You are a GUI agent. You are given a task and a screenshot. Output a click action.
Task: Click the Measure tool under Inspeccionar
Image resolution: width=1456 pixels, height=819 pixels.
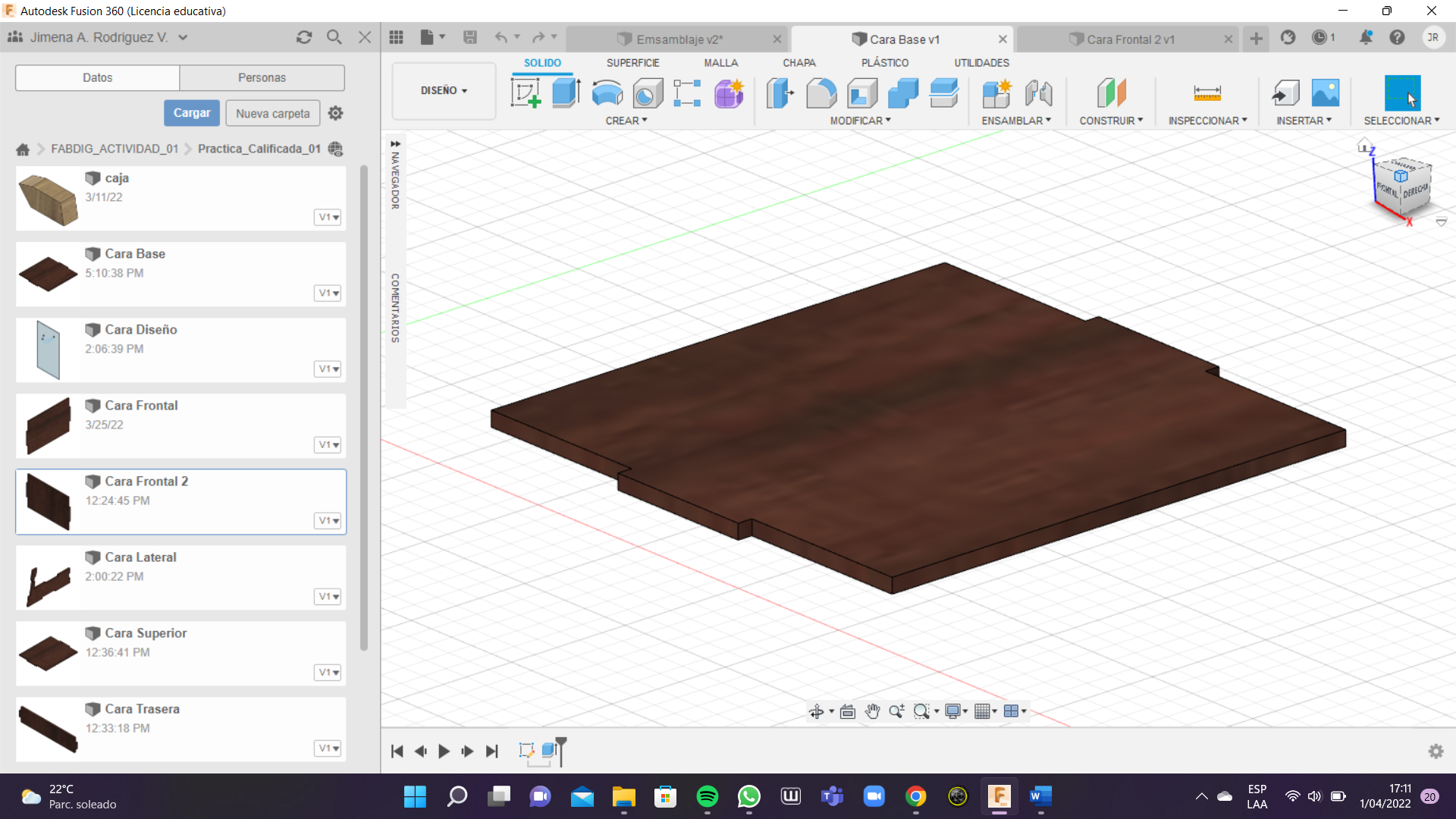point(1207,93)
